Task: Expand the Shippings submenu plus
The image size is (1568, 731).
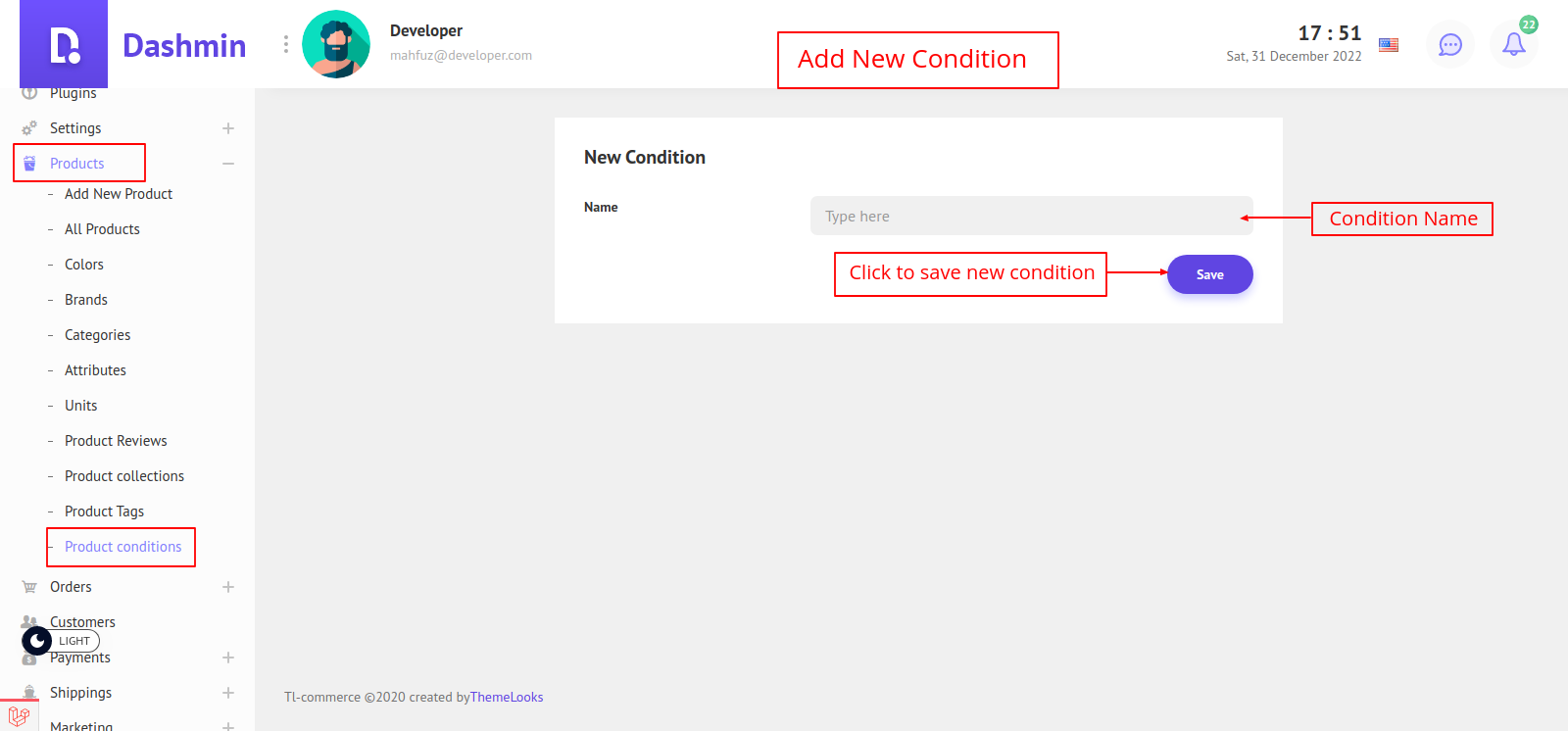Action: point(228,693)
